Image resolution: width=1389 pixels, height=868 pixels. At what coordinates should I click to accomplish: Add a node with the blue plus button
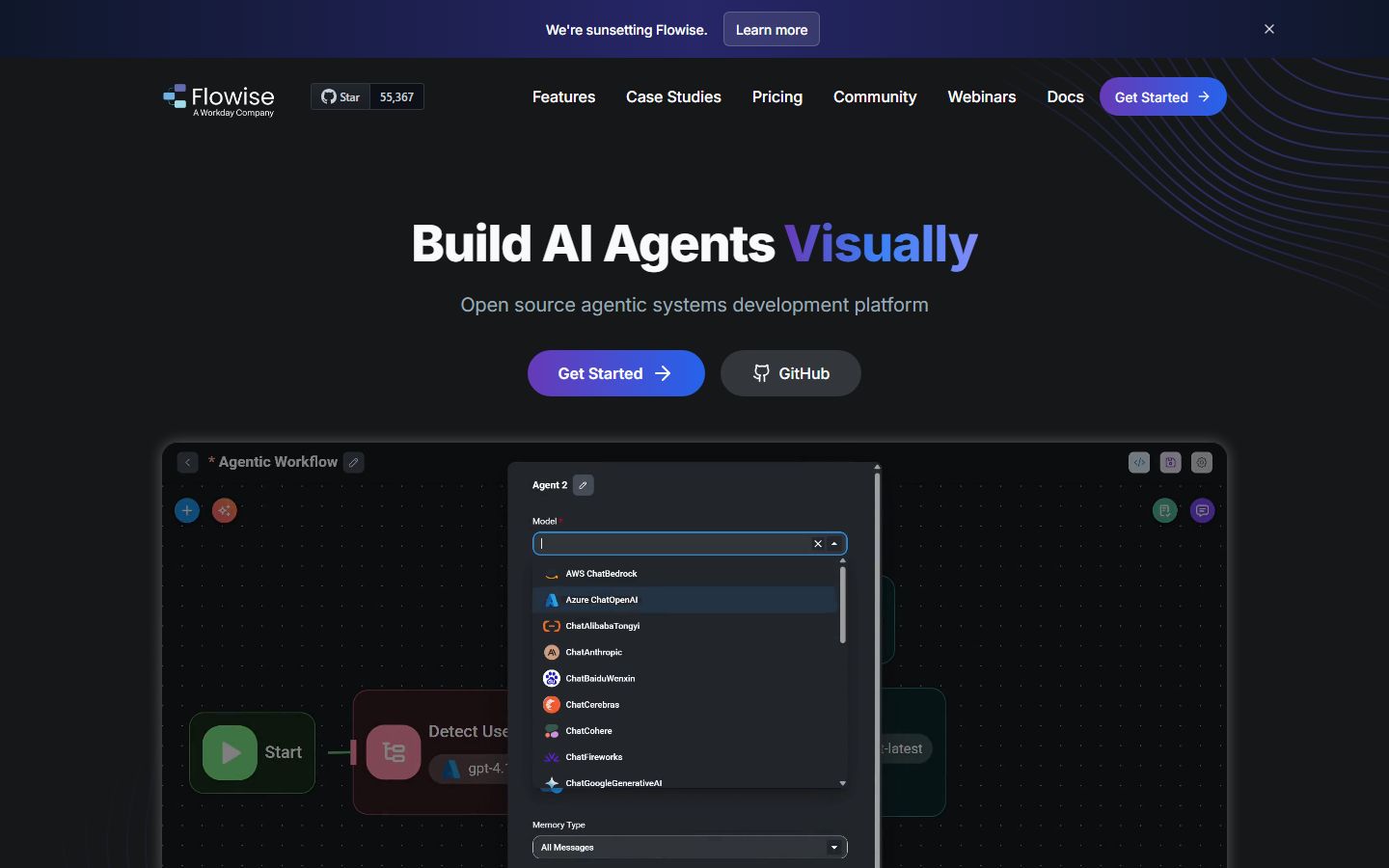coord(187,510)
